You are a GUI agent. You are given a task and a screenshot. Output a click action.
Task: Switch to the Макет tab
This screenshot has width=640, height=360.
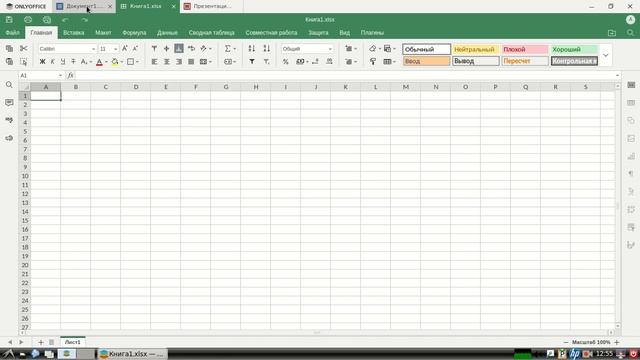pos(103,33)
